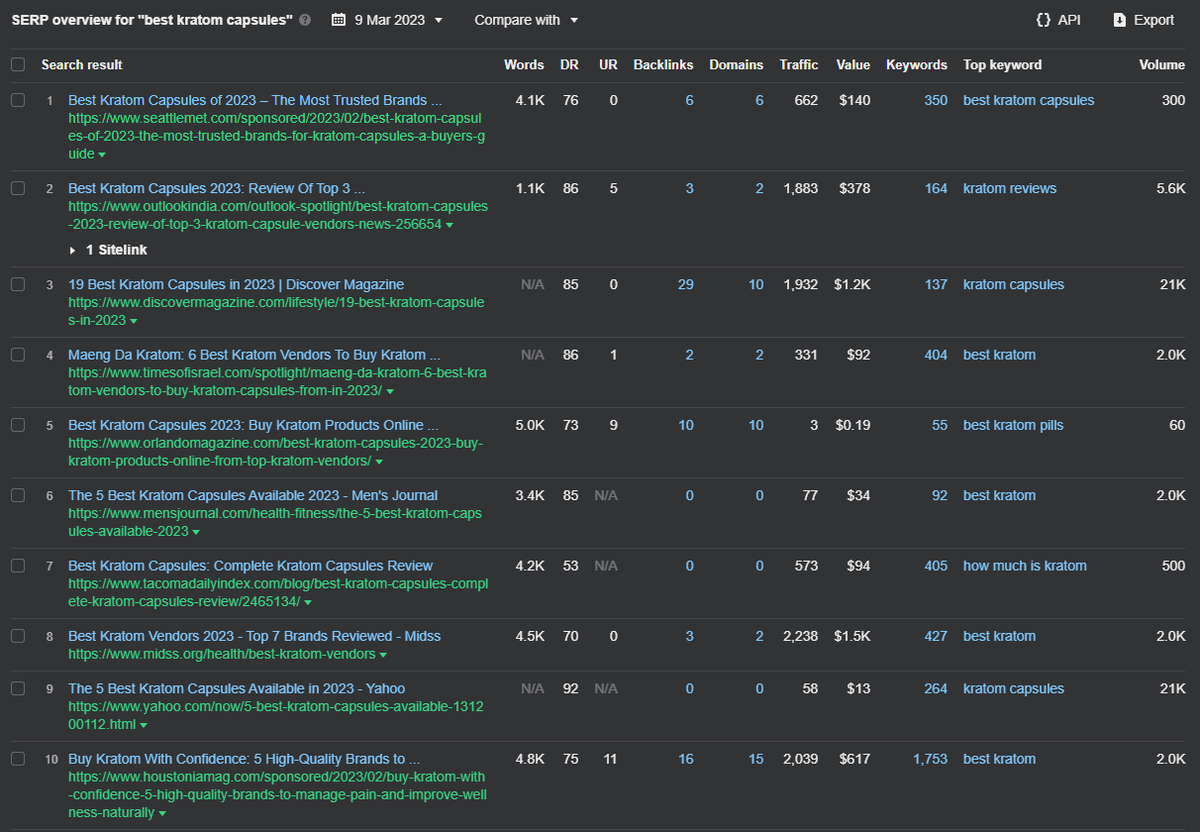
Task: Open URL dropdown arrow for timesofisrael result
Action: coord(390,391)
